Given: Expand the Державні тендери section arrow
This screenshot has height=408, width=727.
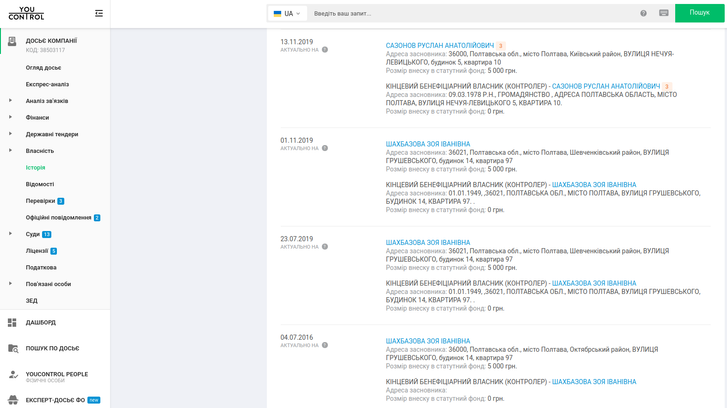Looking at the screenshot, I should (10, 134).
